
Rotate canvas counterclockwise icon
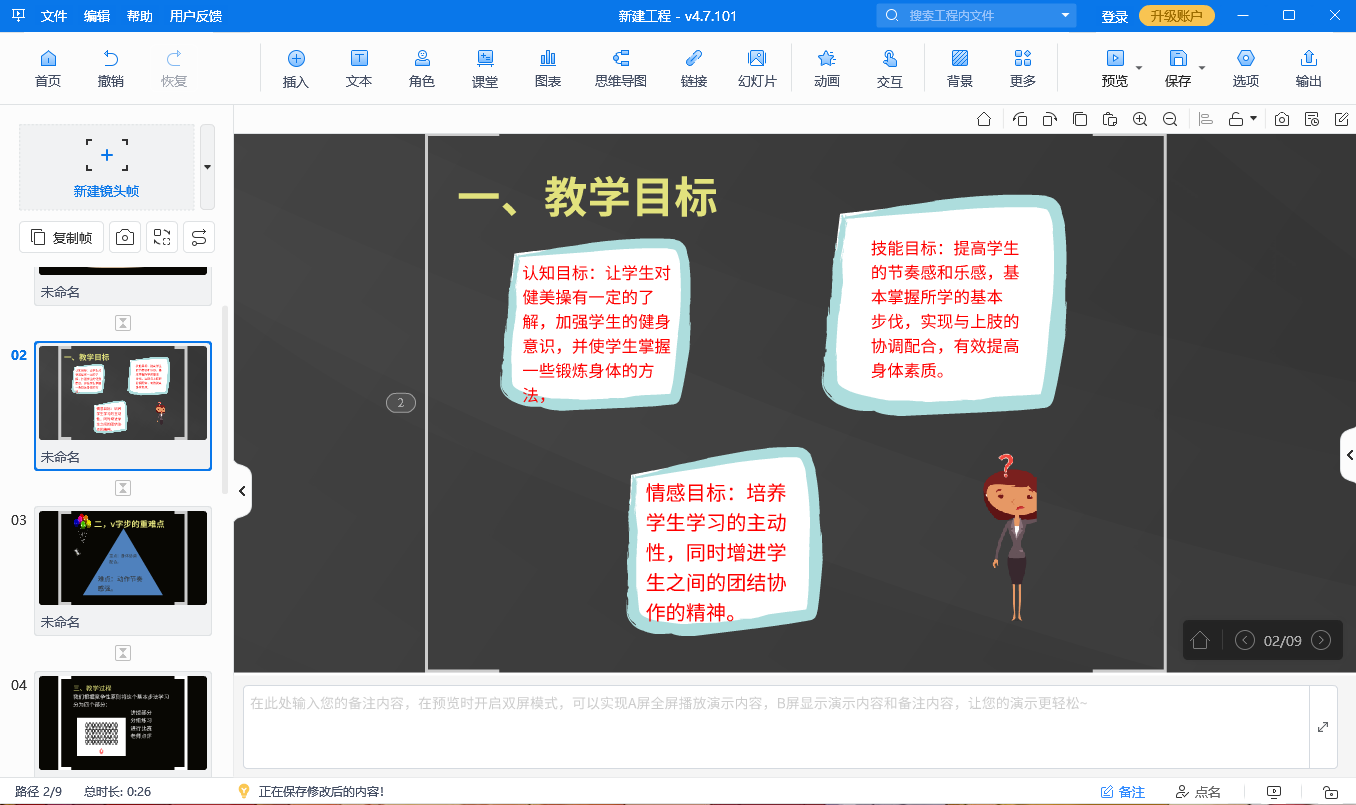click(x=1020, y=119)
